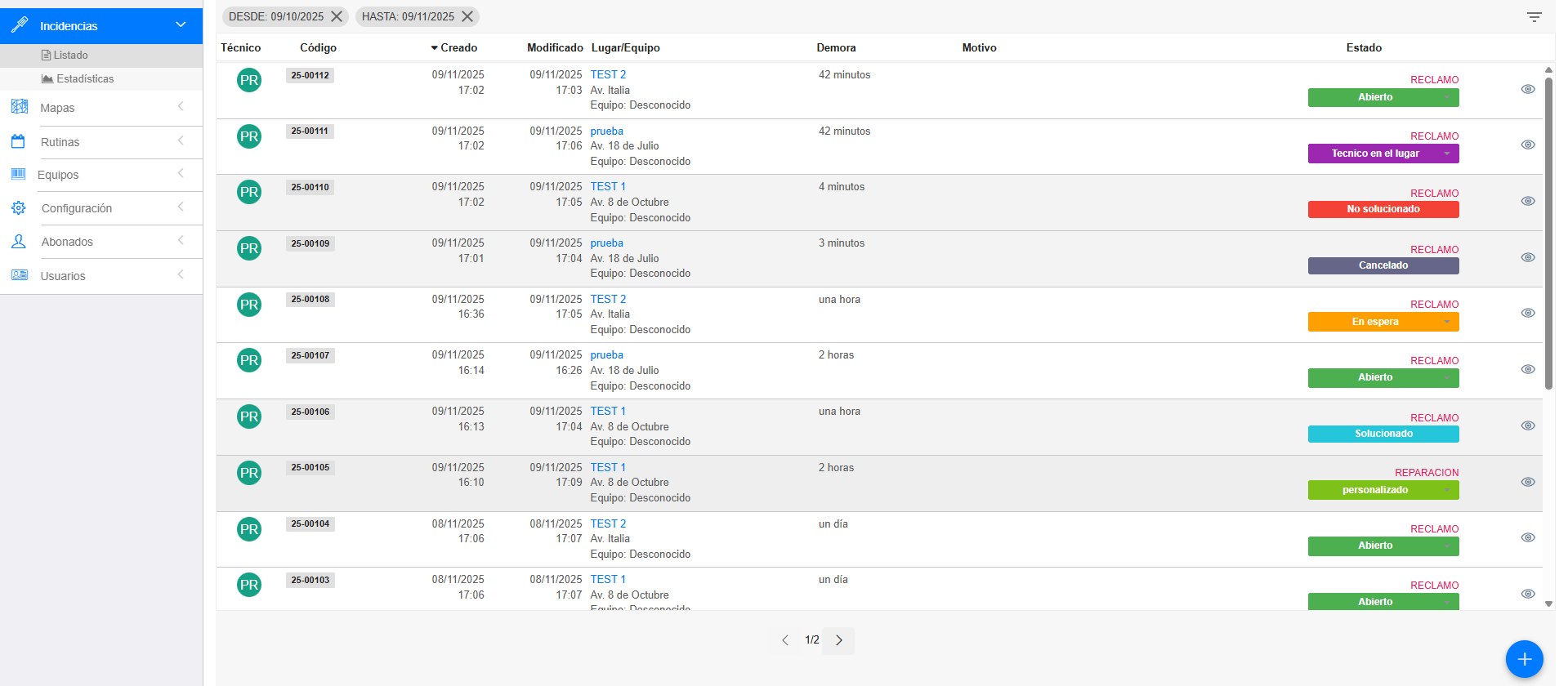The image size is (1568, 686).
Task: View details of incident 25-00111 via eye icon
Action: pyautogui.click(x=1528, y=145)
